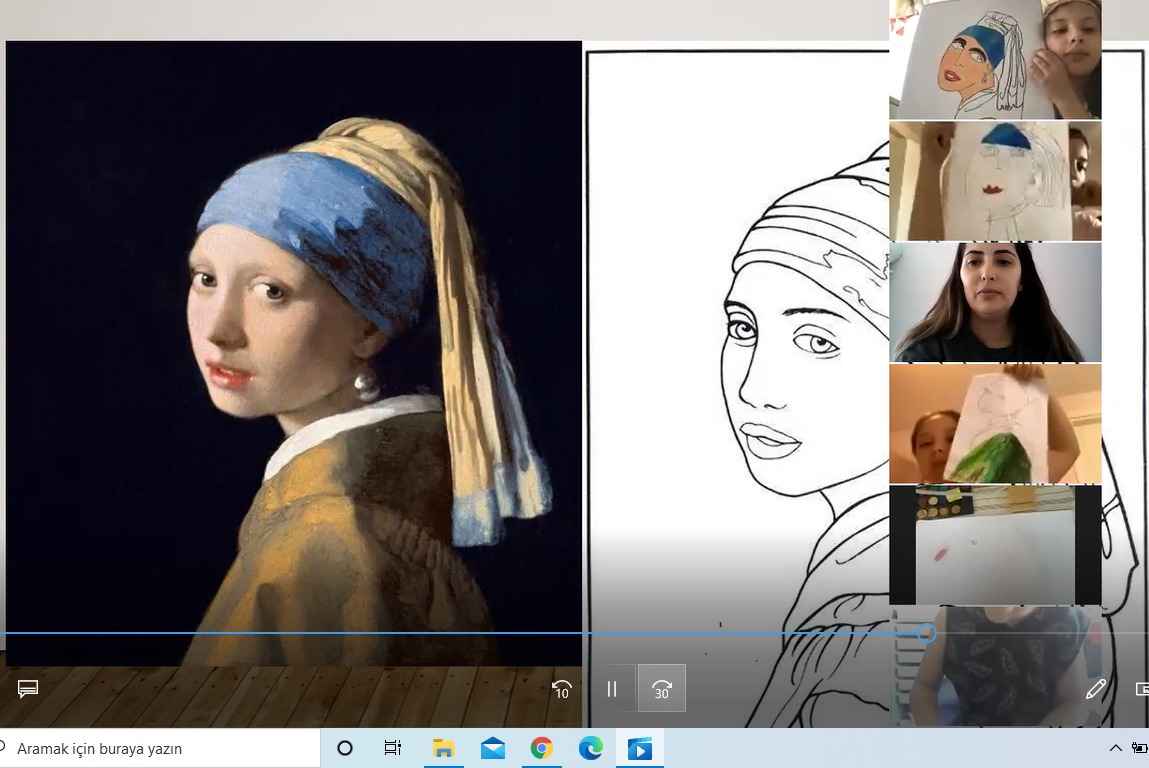
Task: Click video tile showing white paper on desk
Action: [x=995, y=545]
